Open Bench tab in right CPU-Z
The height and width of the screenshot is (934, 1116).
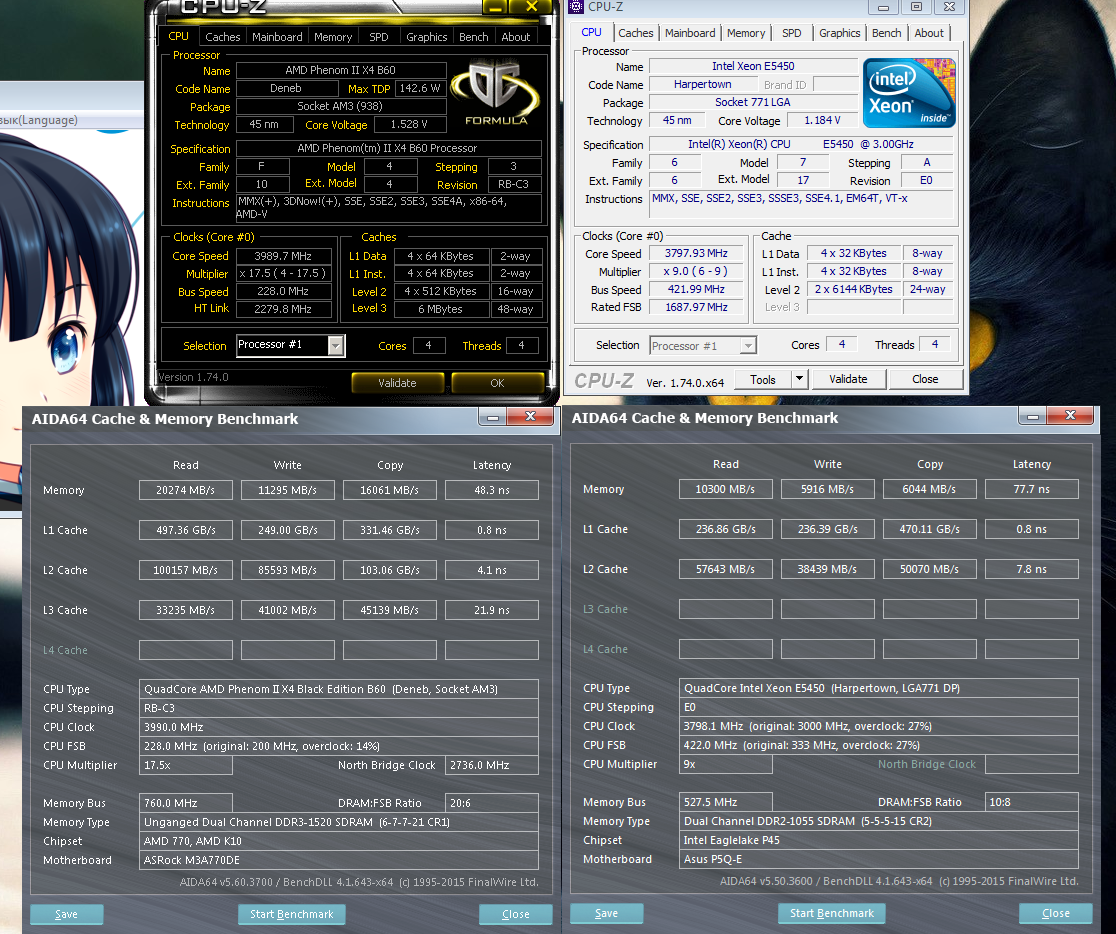coord(886,33)
